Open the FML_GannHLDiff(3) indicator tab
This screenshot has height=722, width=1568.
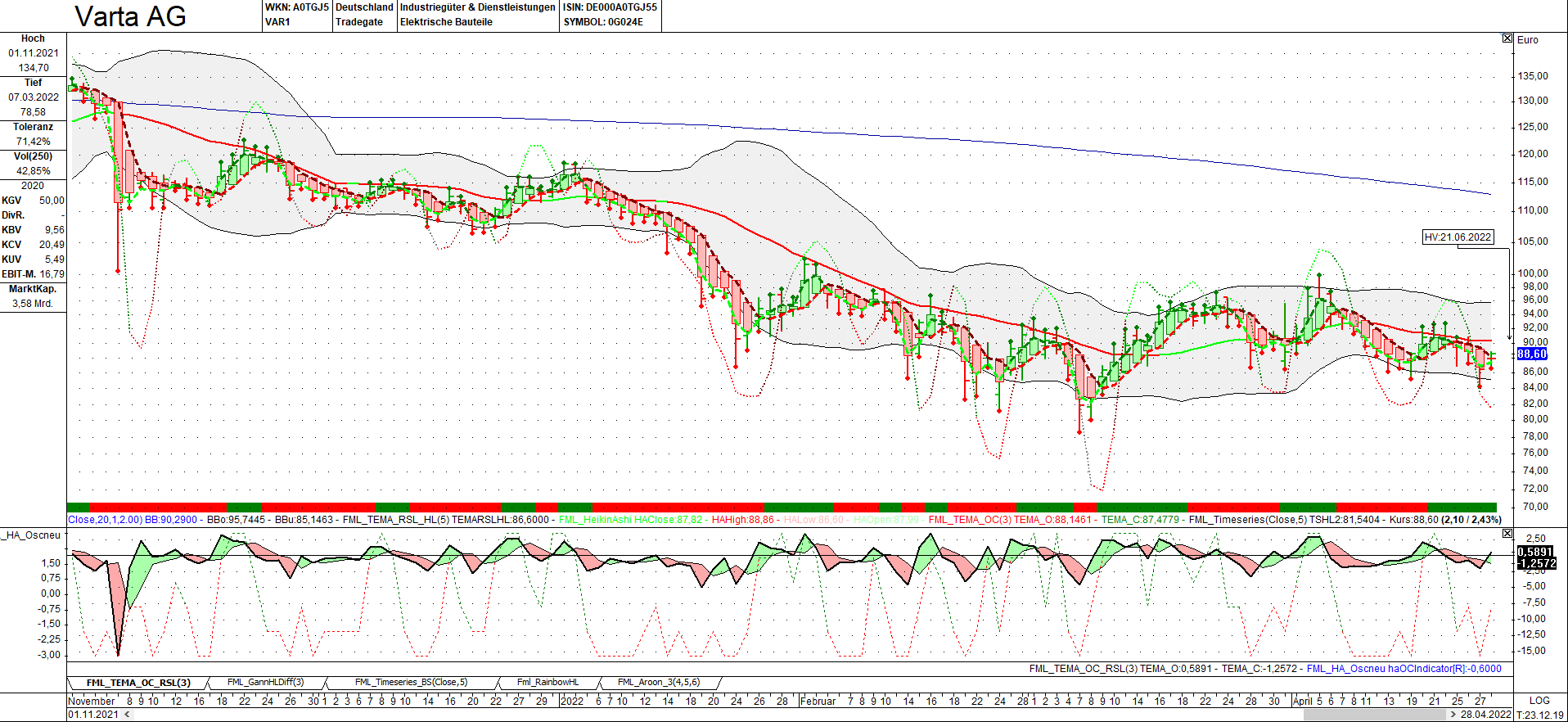[265, 683]
